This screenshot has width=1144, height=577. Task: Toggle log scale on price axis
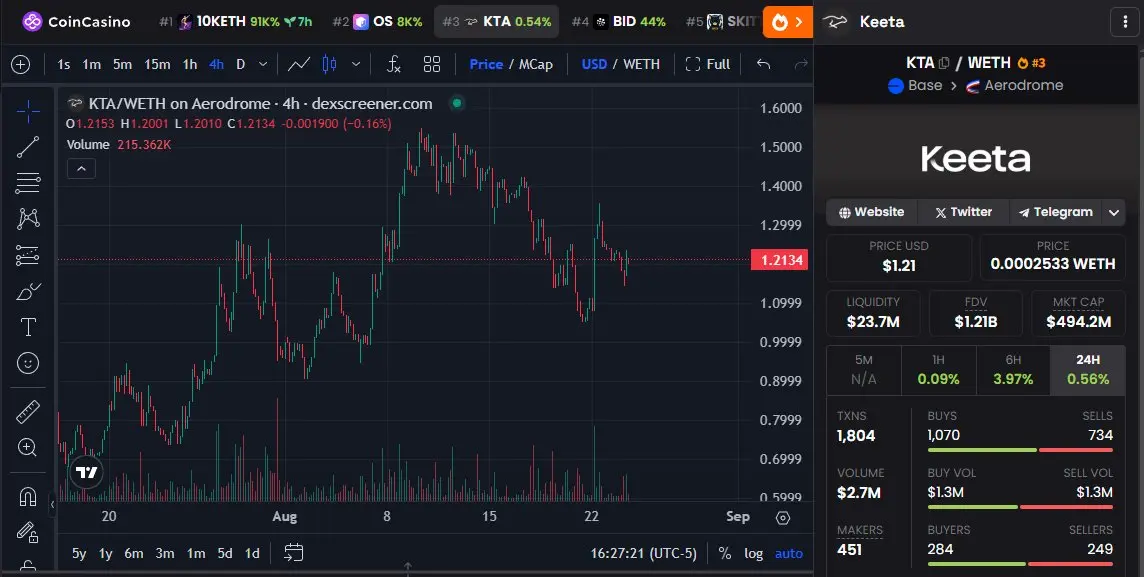tap(754, 554)
